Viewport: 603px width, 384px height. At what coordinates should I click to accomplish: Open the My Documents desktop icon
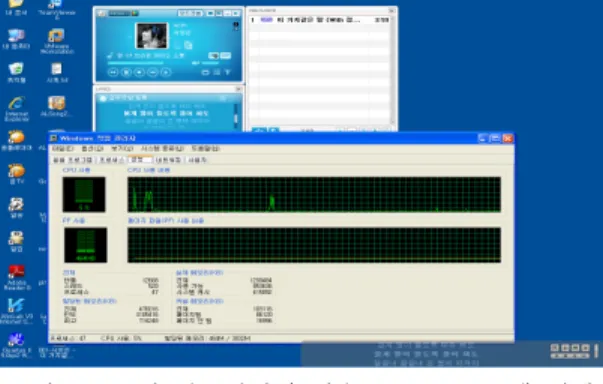[16, 7]
